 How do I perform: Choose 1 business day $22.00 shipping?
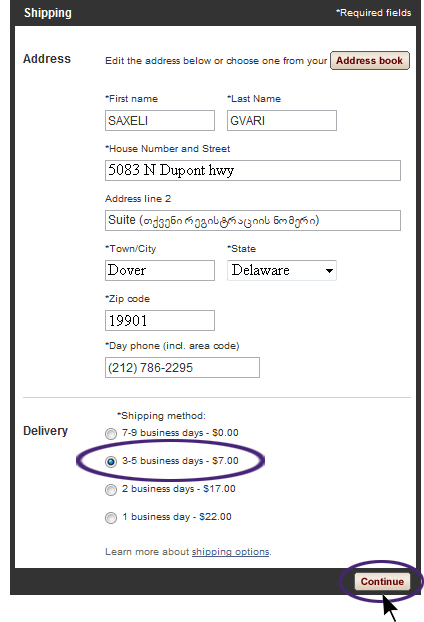point(111,518)
